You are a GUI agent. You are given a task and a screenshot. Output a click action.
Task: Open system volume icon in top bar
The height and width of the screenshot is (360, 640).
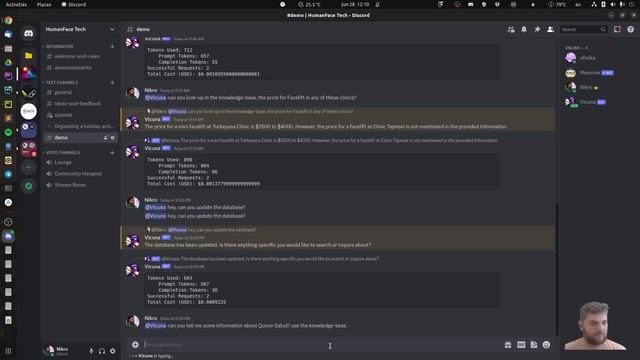[x=613, y=4]
